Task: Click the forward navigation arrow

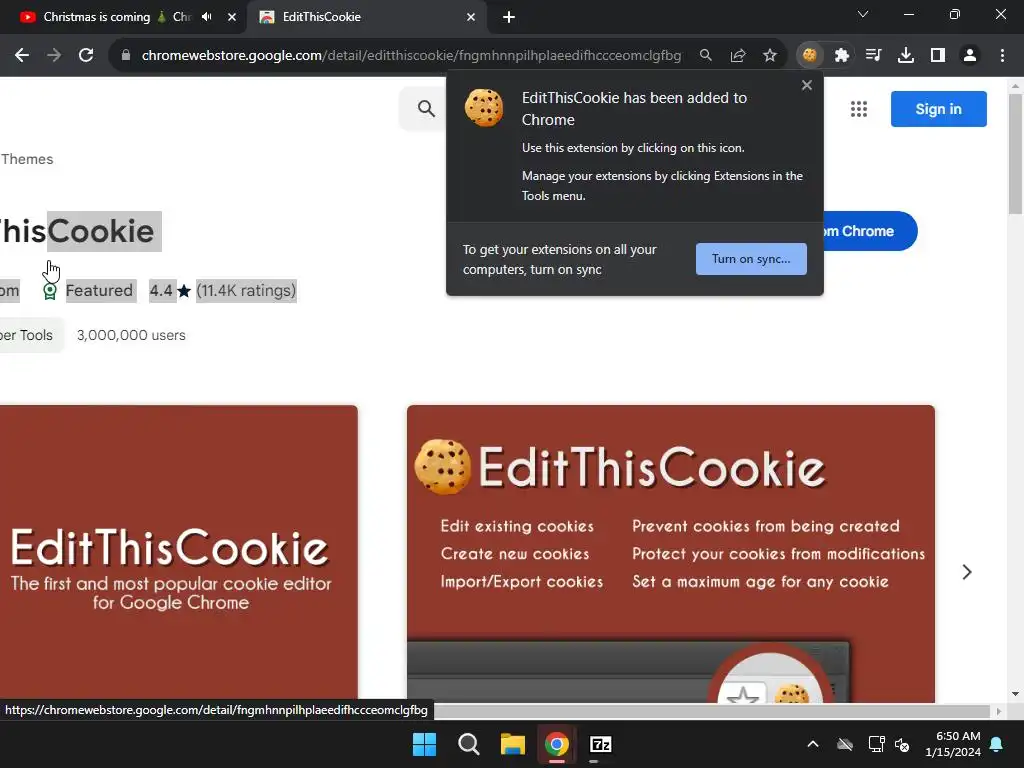Action: point(54,56)
